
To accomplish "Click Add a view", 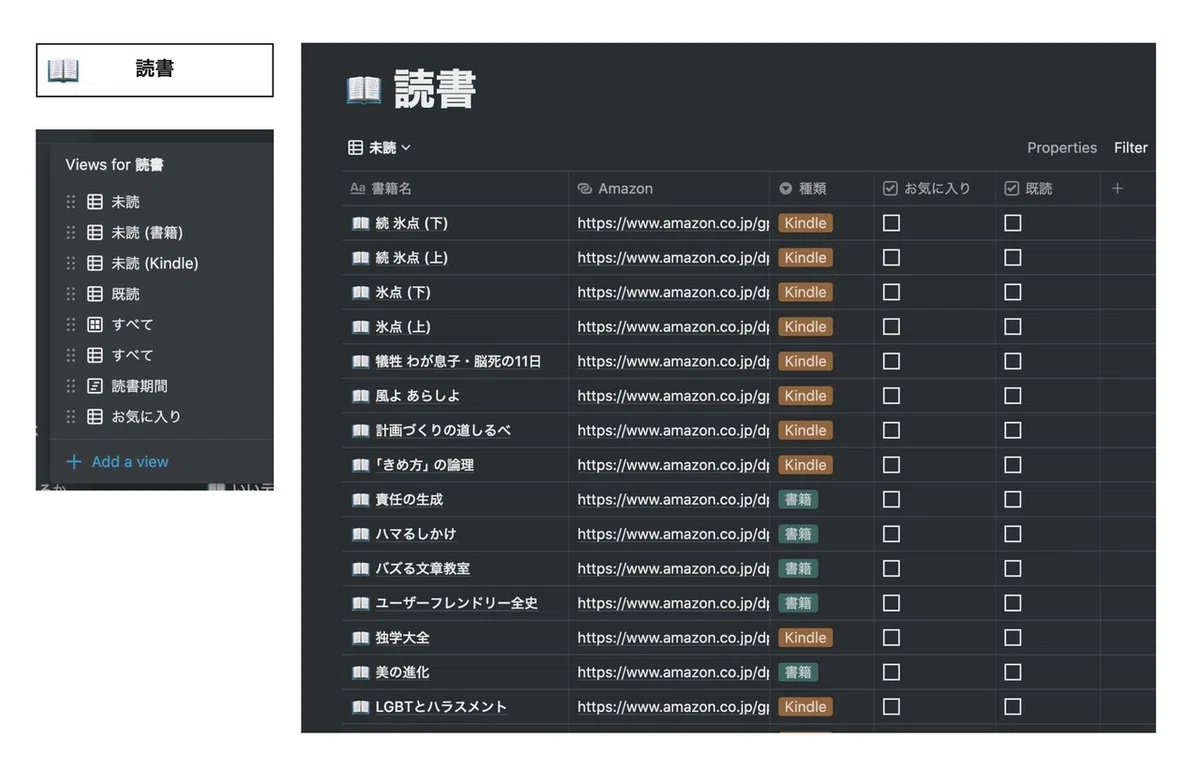I will click(x=117, y=462).
